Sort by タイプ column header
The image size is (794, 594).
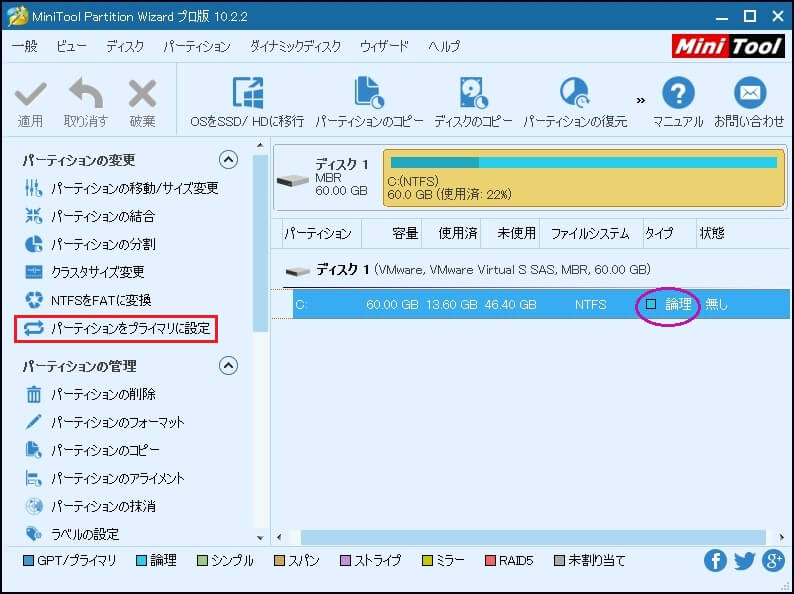click(x=669, y=233)
